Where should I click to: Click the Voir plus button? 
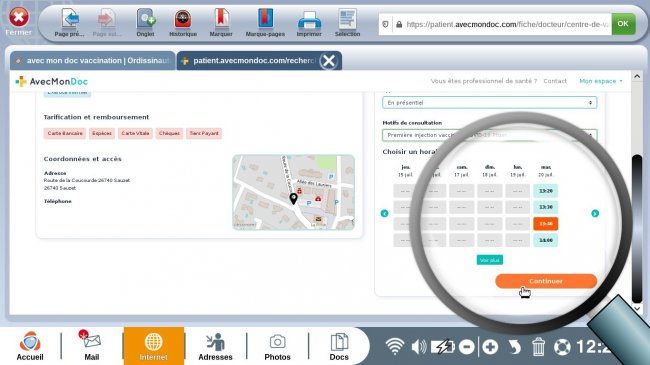tap(490, 260)
